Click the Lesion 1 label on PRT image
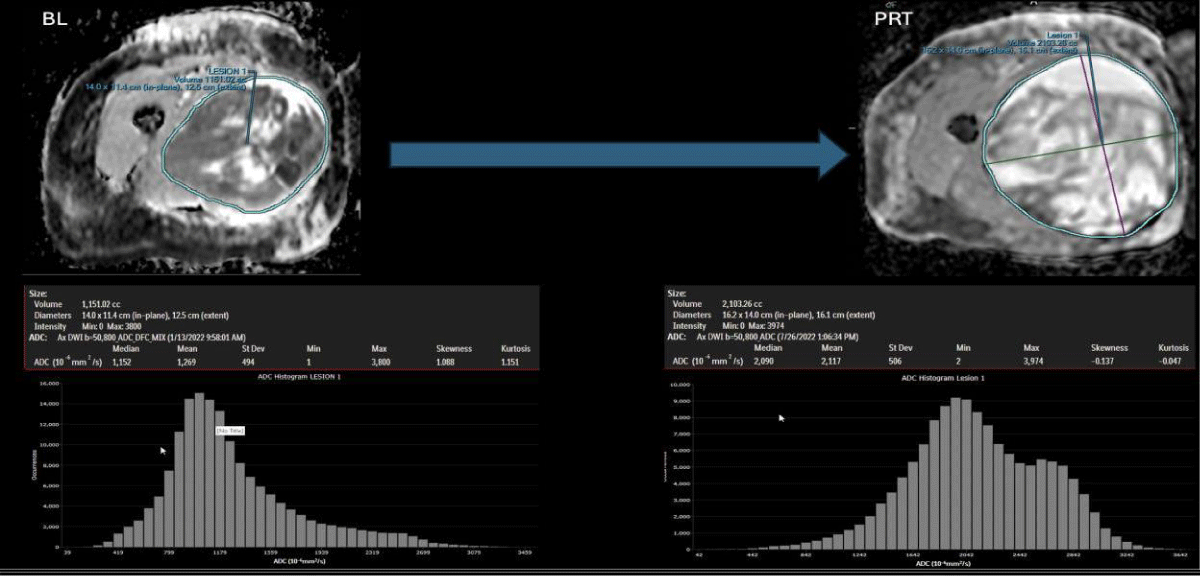Image resolution: width=1200 pixels, height=576 pixels. 1062,35
